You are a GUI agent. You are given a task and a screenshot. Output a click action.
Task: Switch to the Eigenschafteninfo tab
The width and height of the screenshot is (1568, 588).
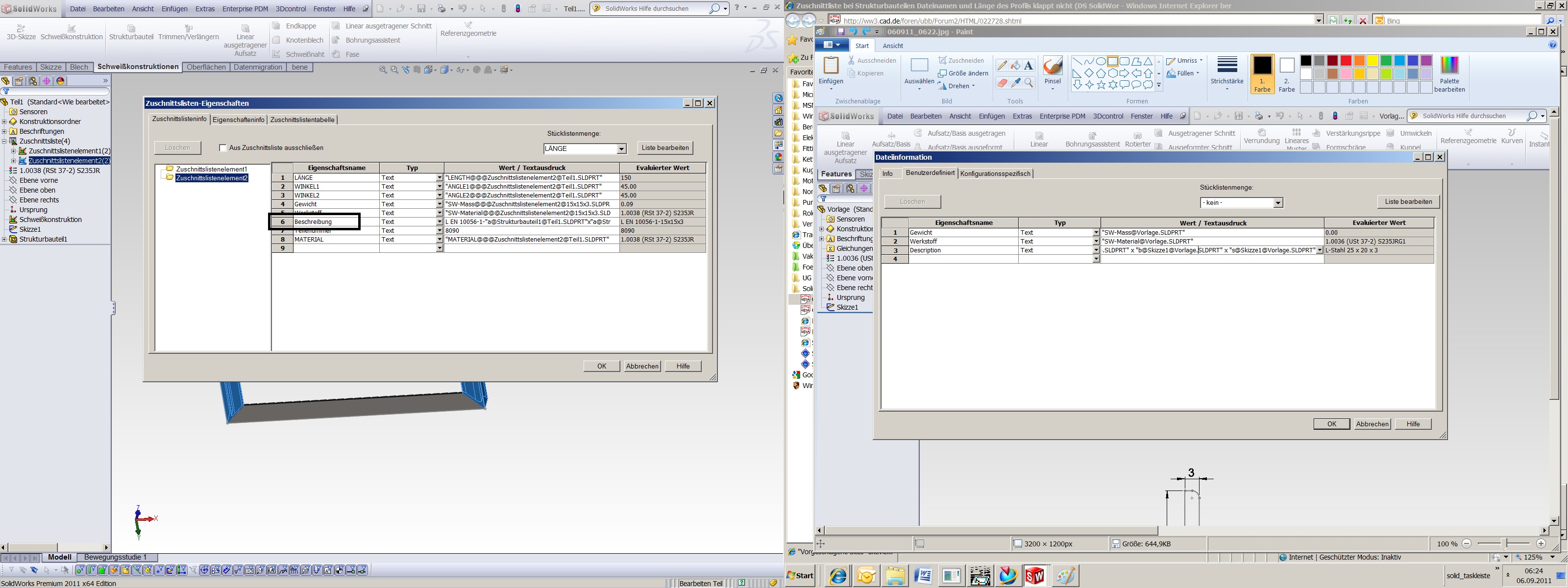[239, 120]
